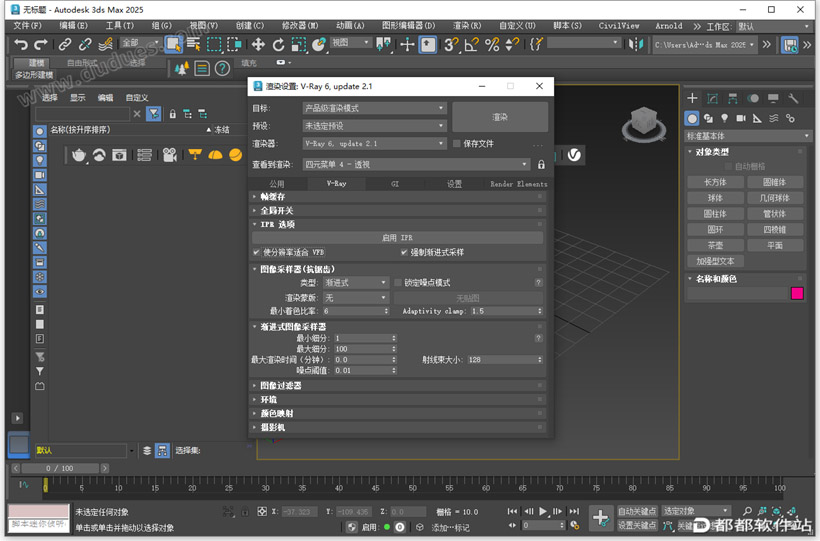Activate the Select and Move tool
Image resolution: width=820 pixels, height=541 pixels.
pyautogui.click(x=258, y=44)
